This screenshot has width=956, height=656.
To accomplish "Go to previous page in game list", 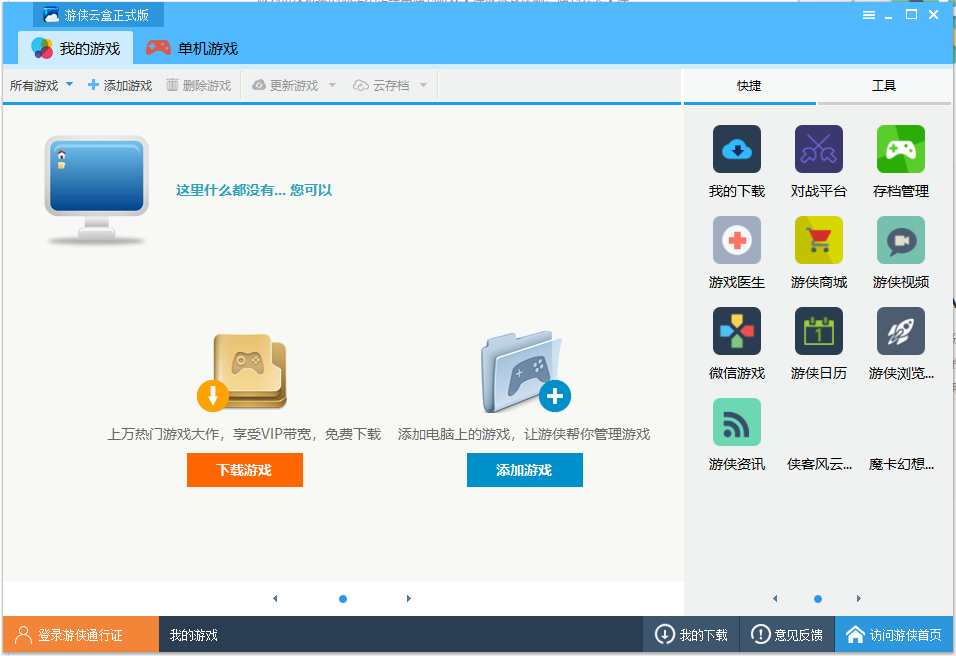I will tap(275, 599).
